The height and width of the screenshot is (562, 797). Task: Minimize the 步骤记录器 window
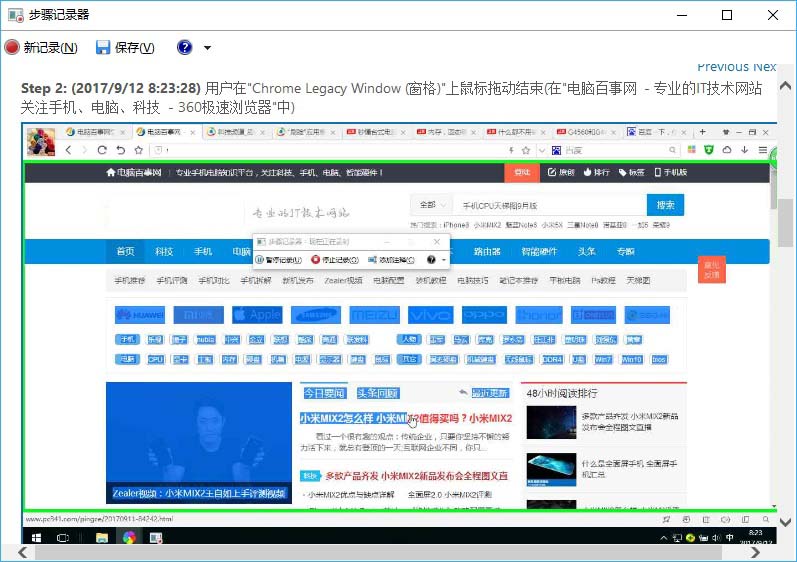tap(682, 15)
